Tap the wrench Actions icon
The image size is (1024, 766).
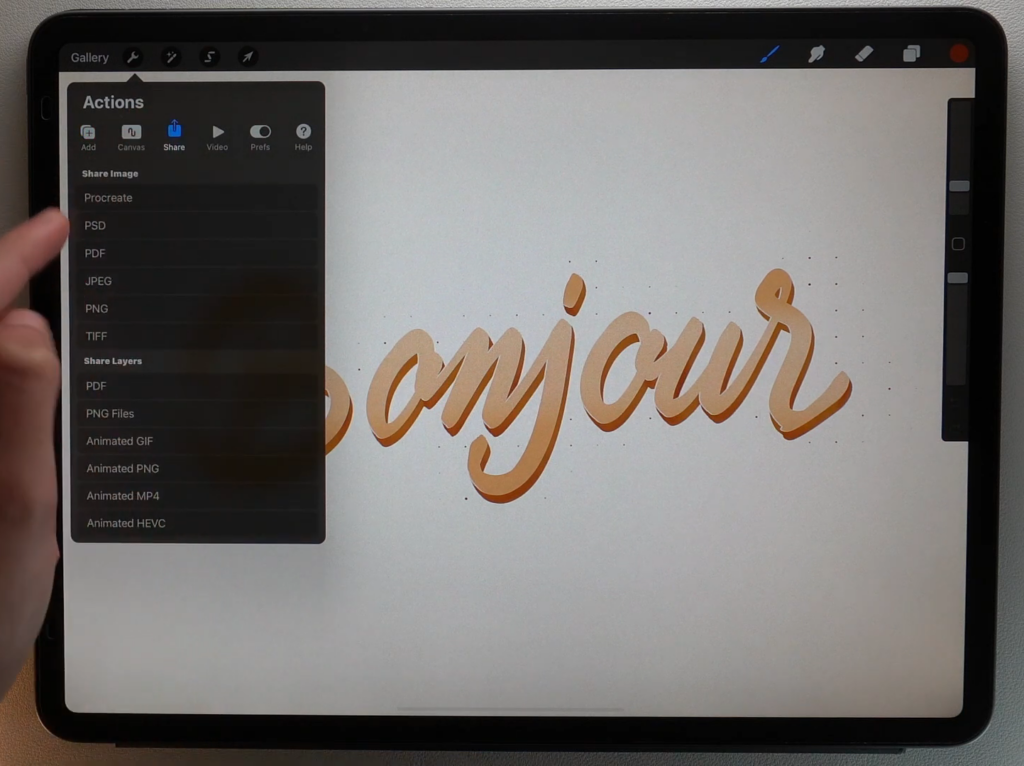(x=133, y=57)
